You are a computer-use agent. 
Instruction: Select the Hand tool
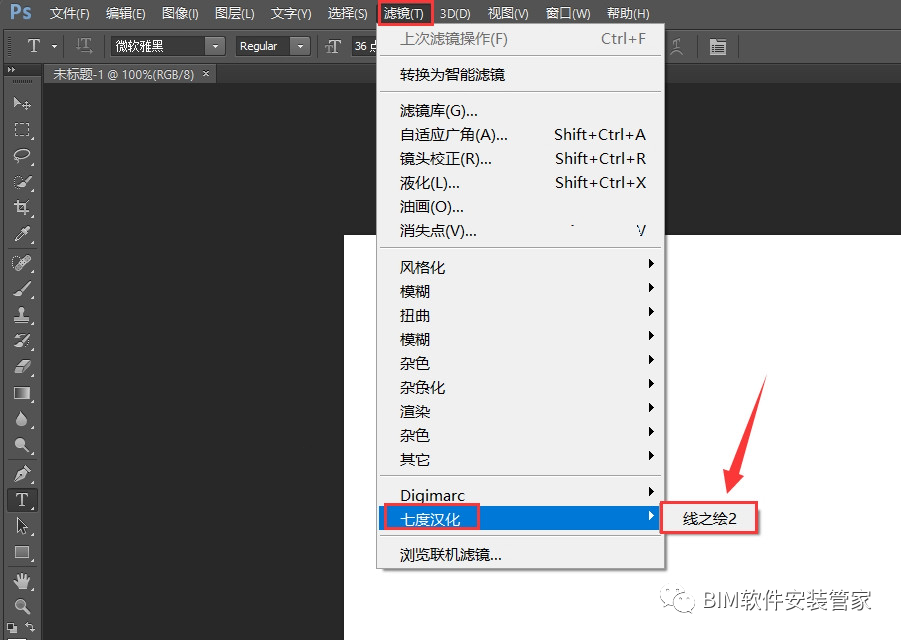tap(22, 581)
